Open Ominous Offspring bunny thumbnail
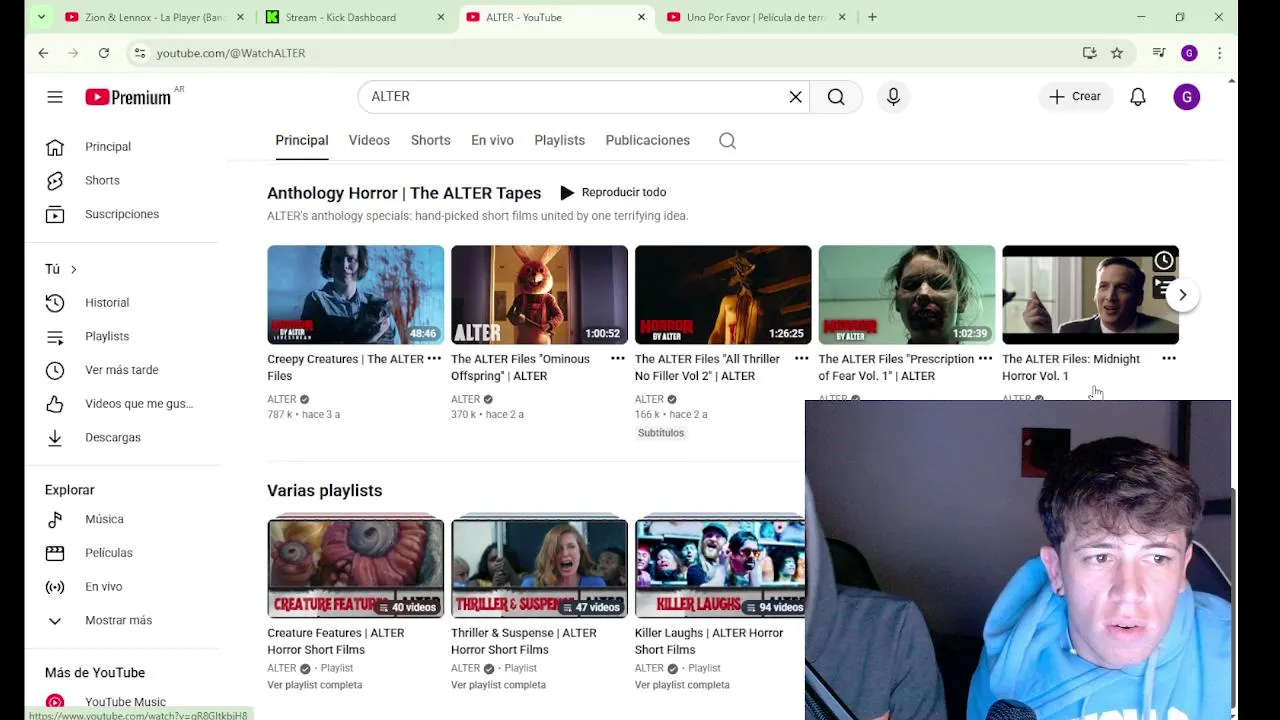Viewport: 1280px width, 720px height. click(539, 295)
